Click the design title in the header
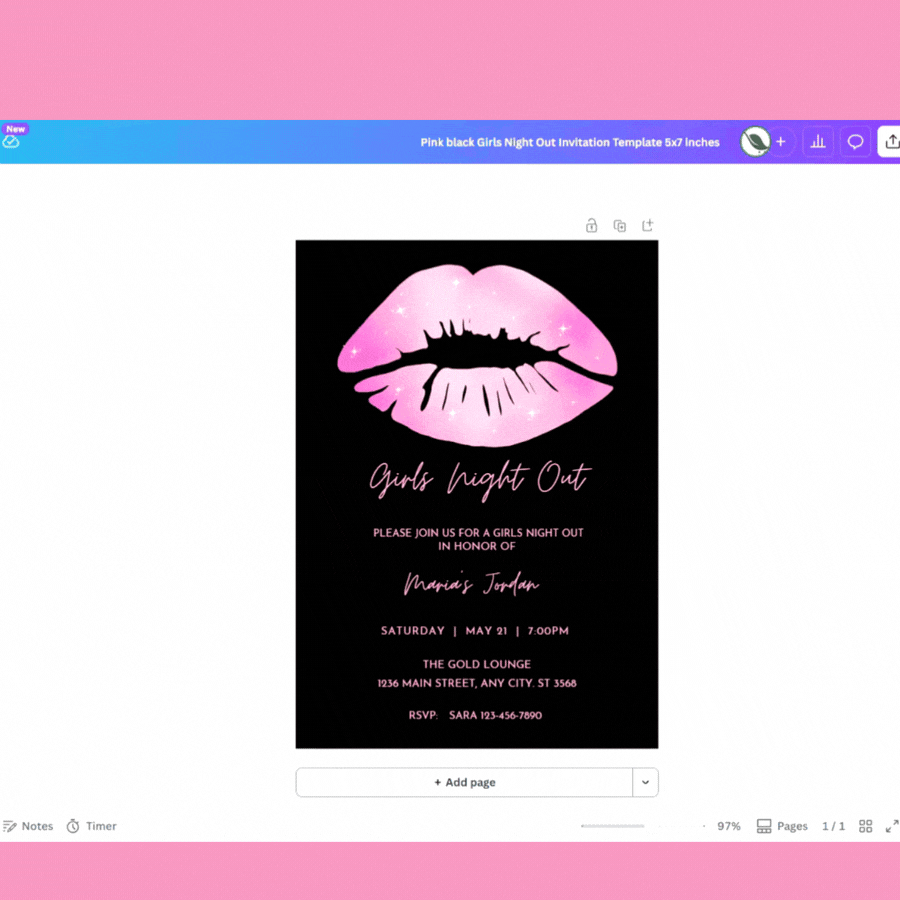This screenshot has width=900, height=900. pos(569,142)
